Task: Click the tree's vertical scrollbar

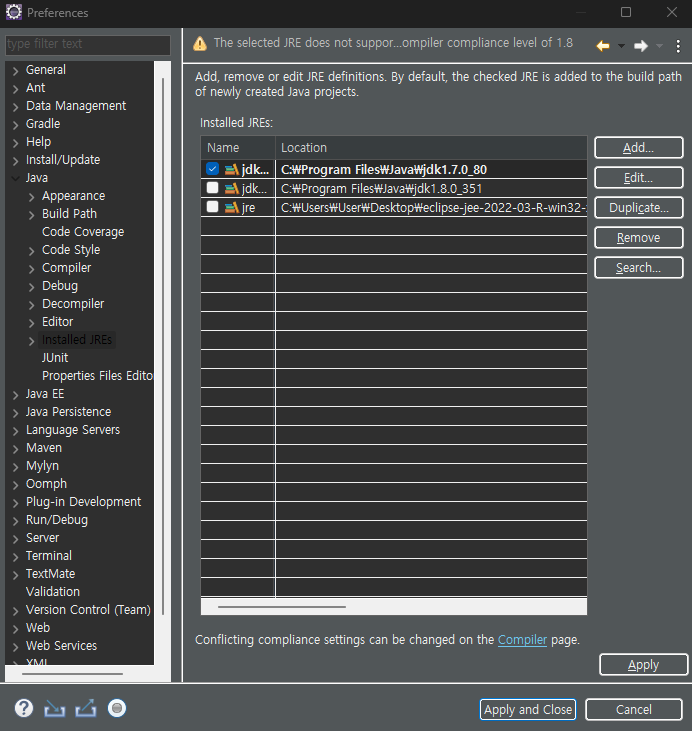Action: pyautogui.click(x=163, y=346)
